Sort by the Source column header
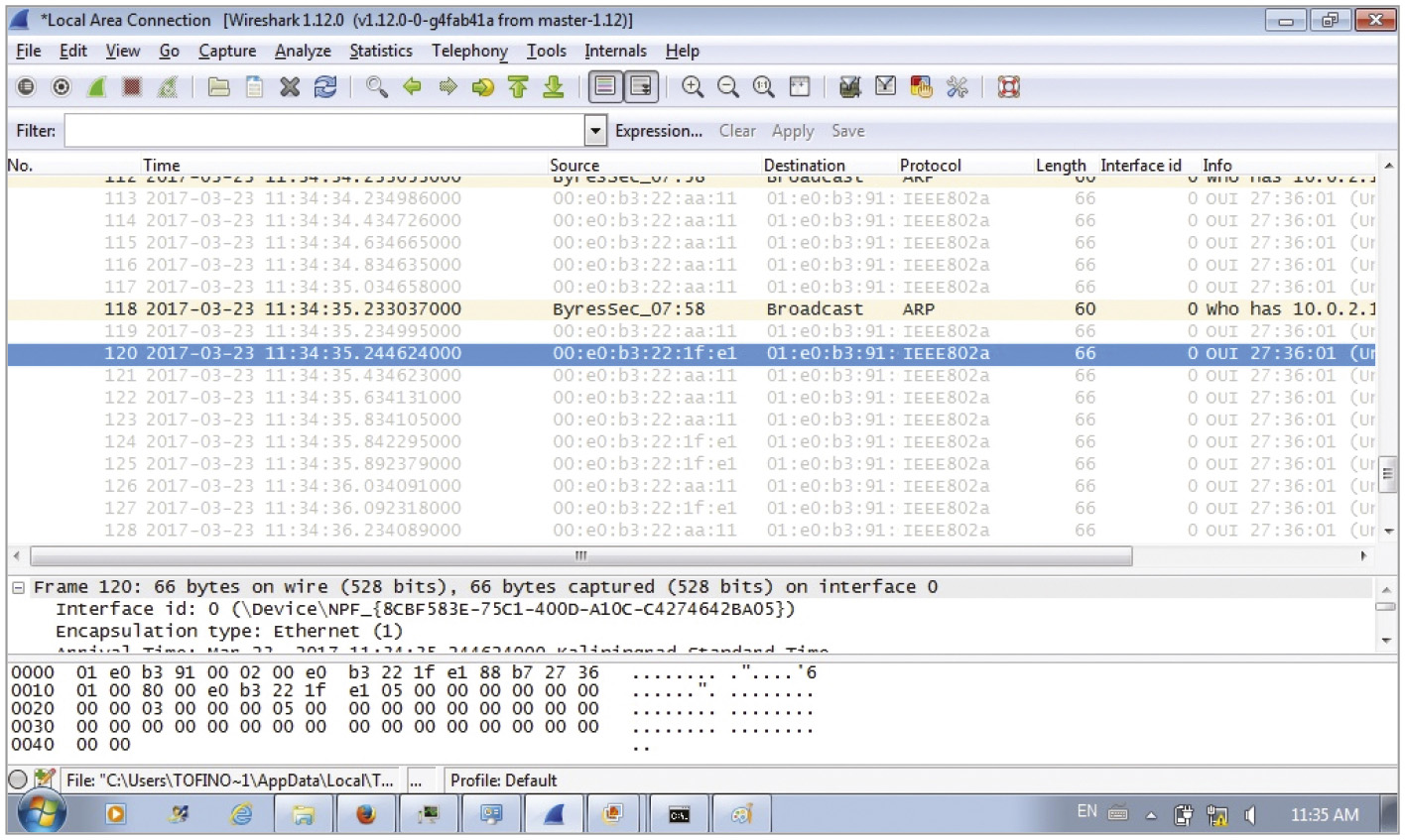The height and width of the screenshot is (840, 1405). (x=575, y=165)
